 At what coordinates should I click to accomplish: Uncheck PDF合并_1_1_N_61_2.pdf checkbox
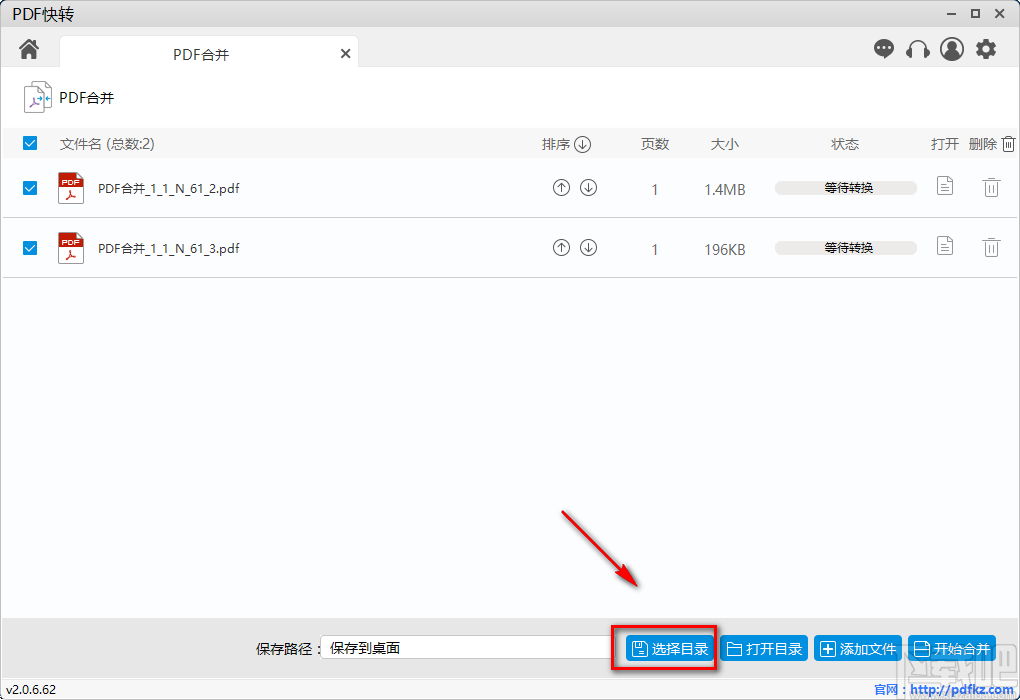click(x=30, y=188)
